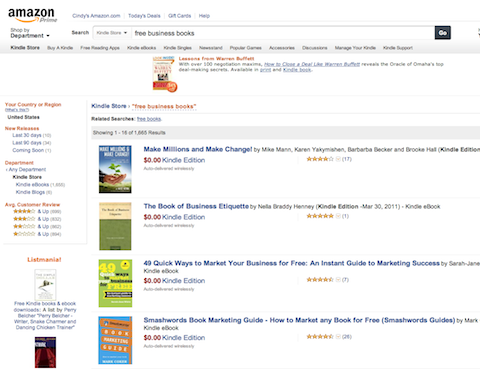Open the Kindle Store search category dropdown
Viewport: 480px width, 369px height.
click(x=112, y=33)
